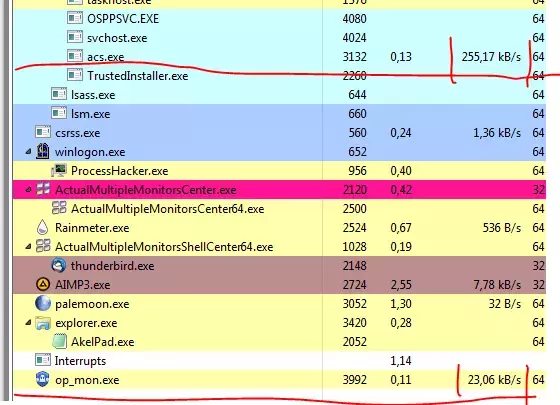
Task: Select the acs.exe process row
Action: [279, 57]
